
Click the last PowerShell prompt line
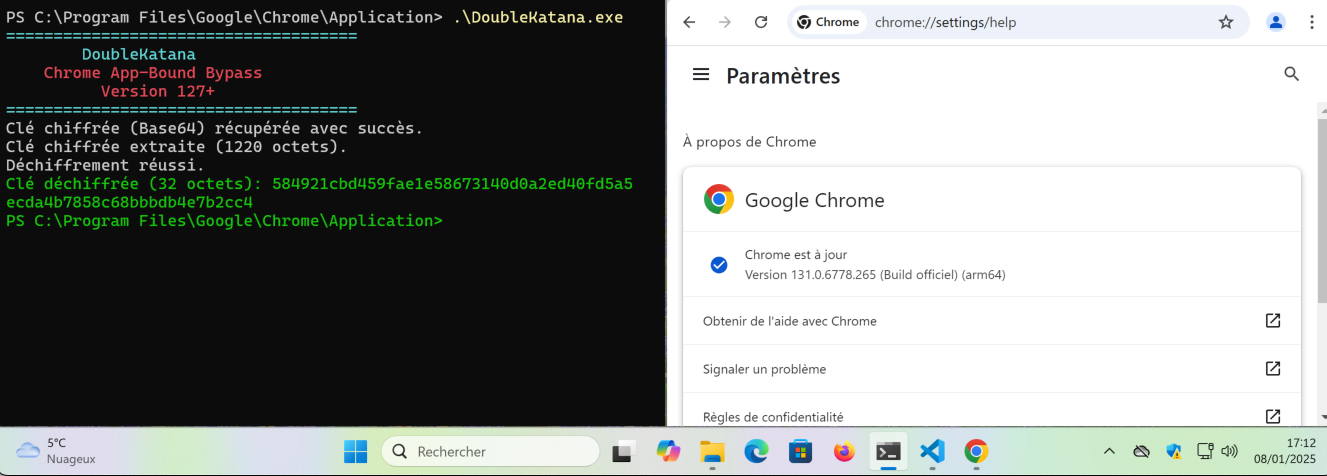coord(224,220)
